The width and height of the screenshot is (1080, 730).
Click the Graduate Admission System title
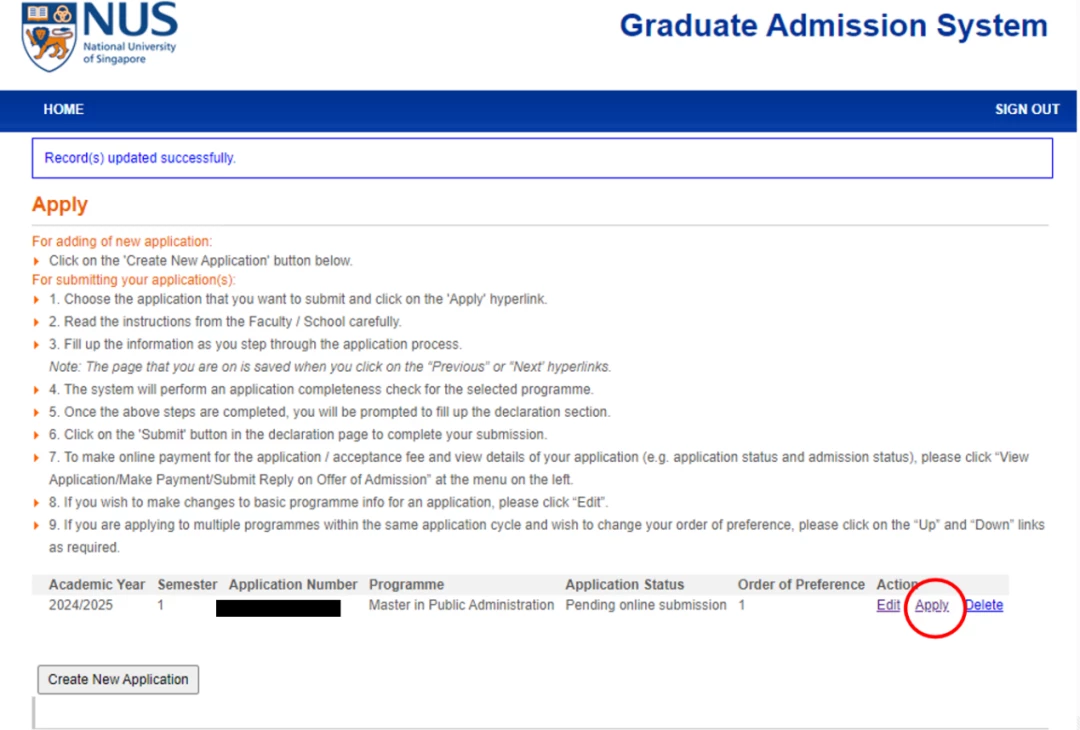[x=833, y=25]
